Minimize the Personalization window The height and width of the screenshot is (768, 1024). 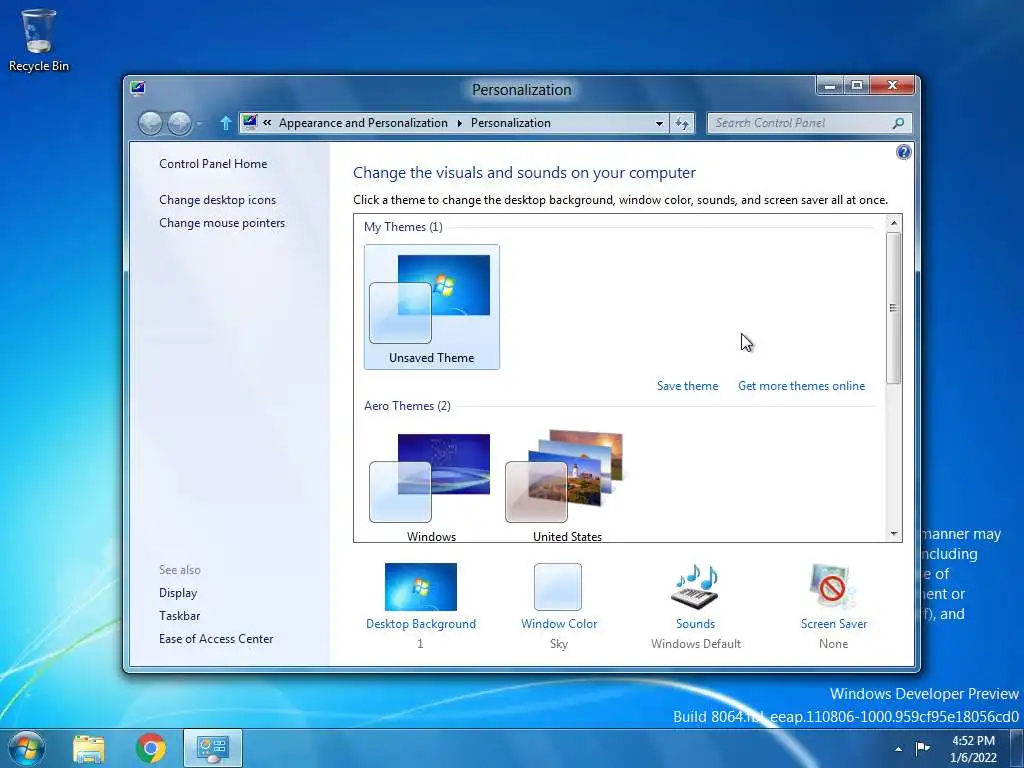(x=829, y=86)
